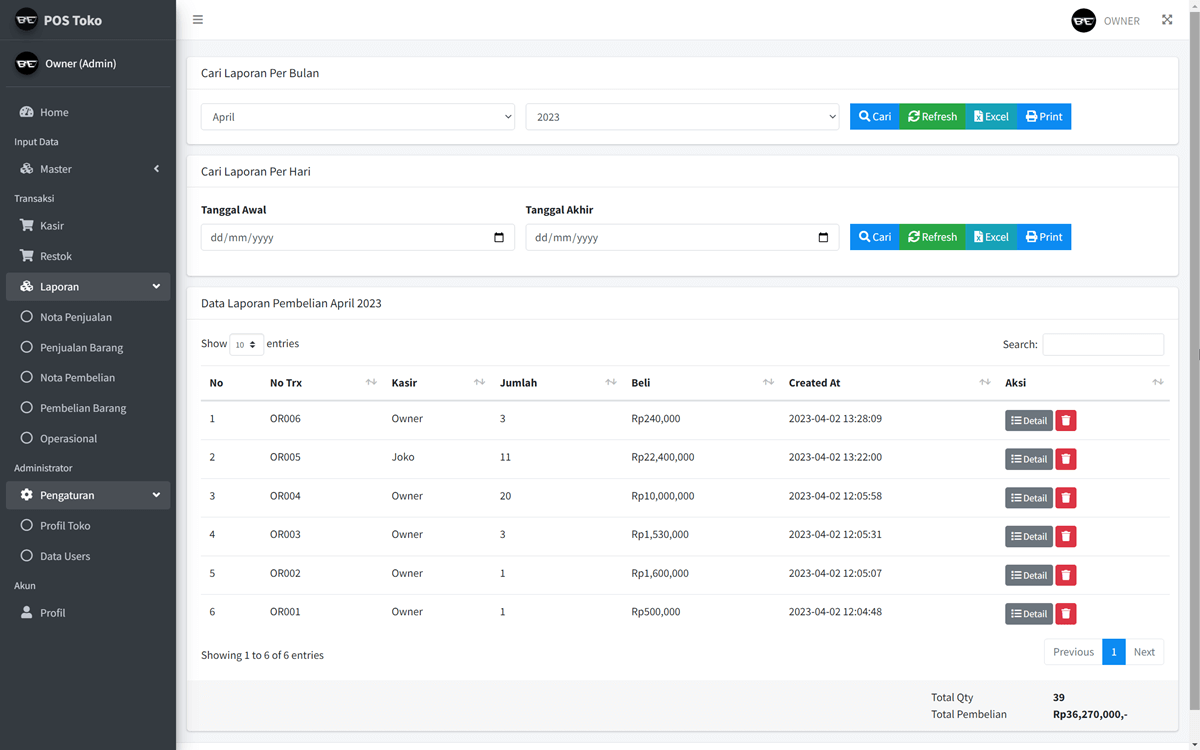This screenshot has width=1200, height=750.
Task: Open the year 2023 dropdown
Action: point(682,116)
